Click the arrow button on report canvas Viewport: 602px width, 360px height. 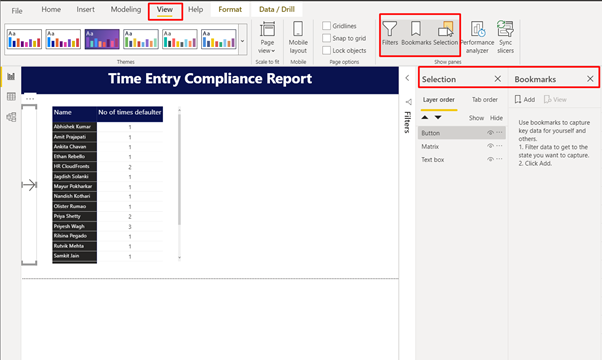[x=29, y=185]
